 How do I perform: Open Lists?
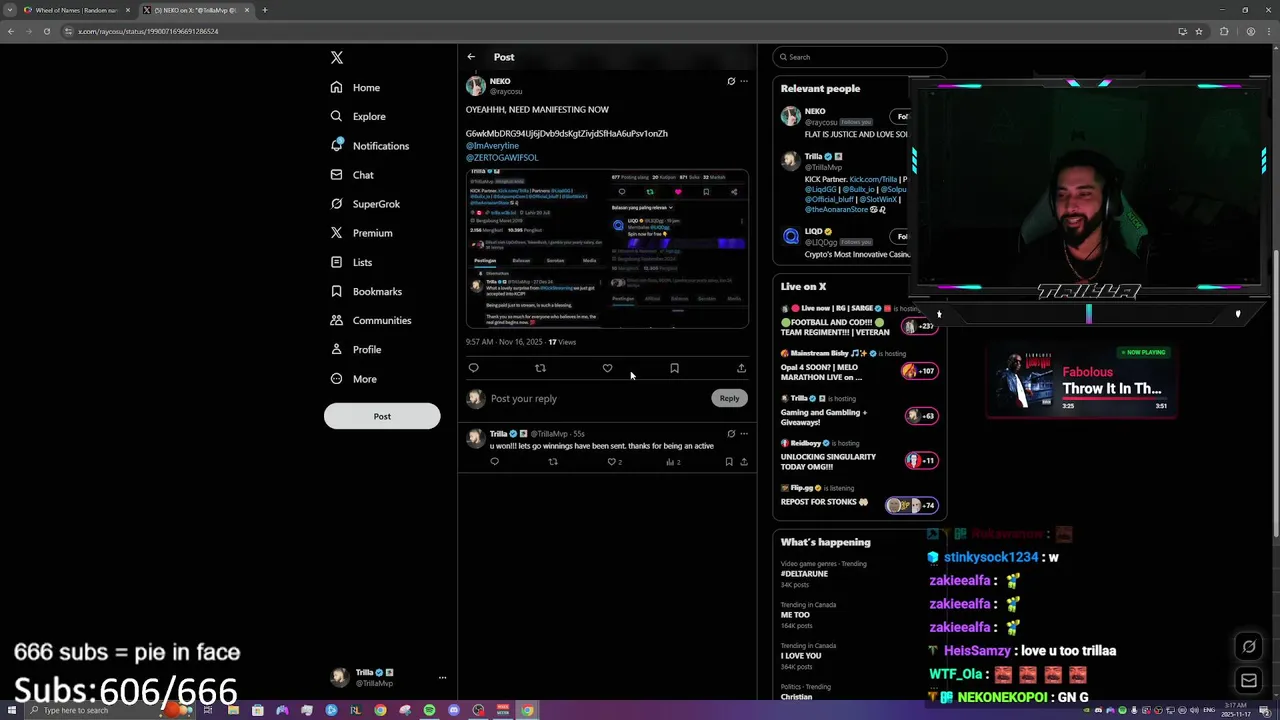coord(350,262)
